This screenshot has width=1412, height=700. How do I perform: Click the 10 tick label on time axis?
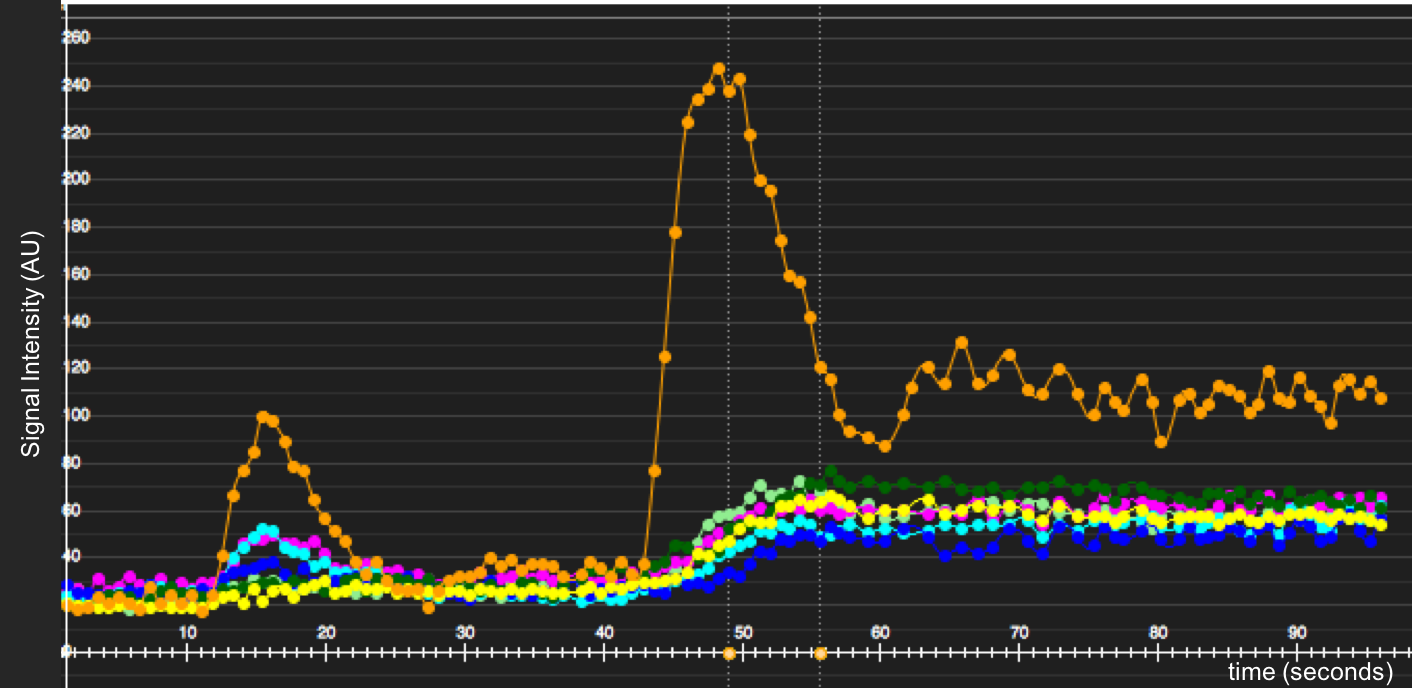click(x=187, y=632)
